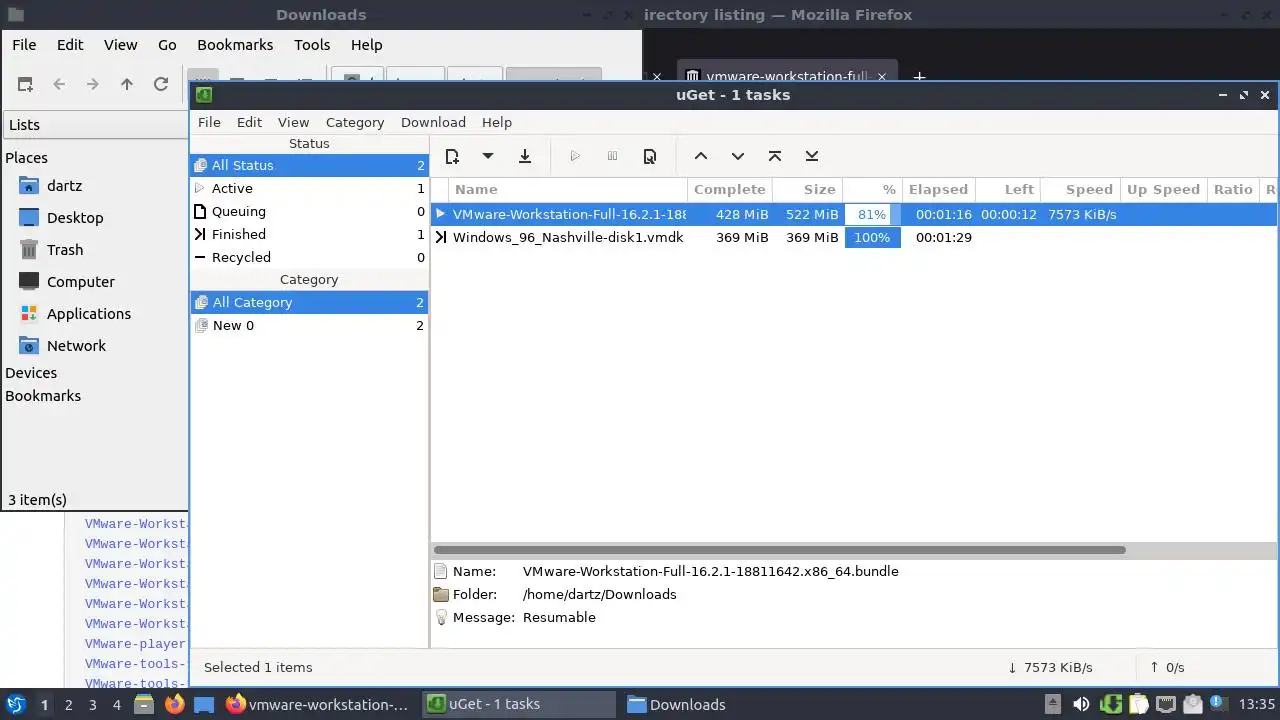The width and height of the screenshot is (1280, 720).
Task: Select the Queuing status filter
Action: [309, 211]
